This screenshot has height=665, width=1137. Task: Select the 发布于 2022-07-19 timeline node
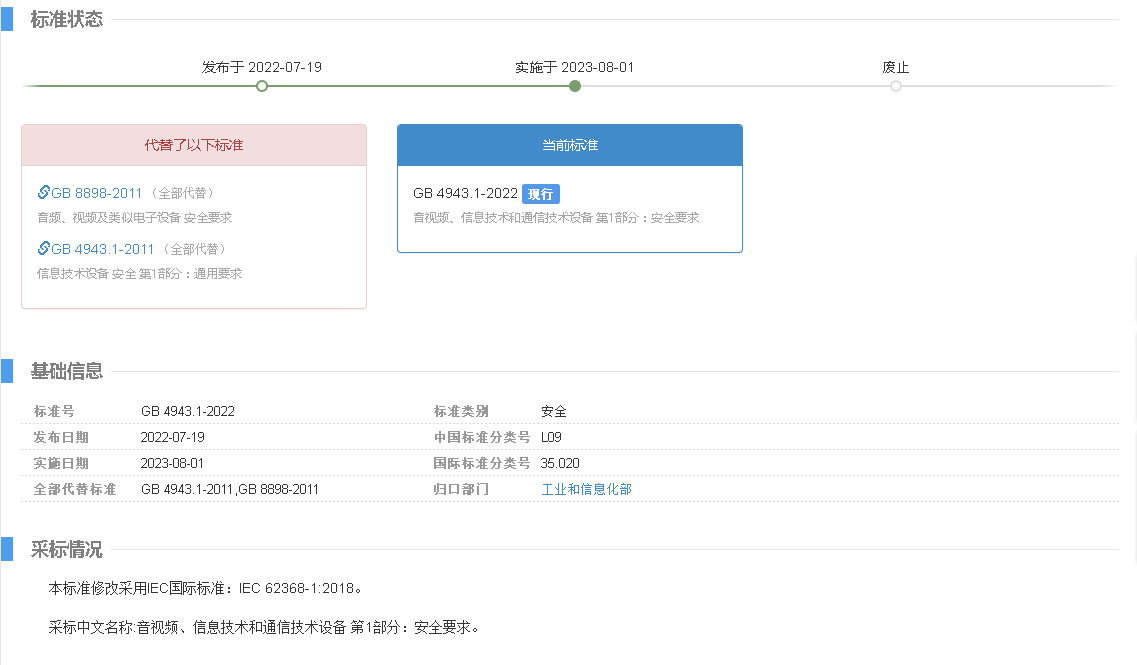[262, 86]
